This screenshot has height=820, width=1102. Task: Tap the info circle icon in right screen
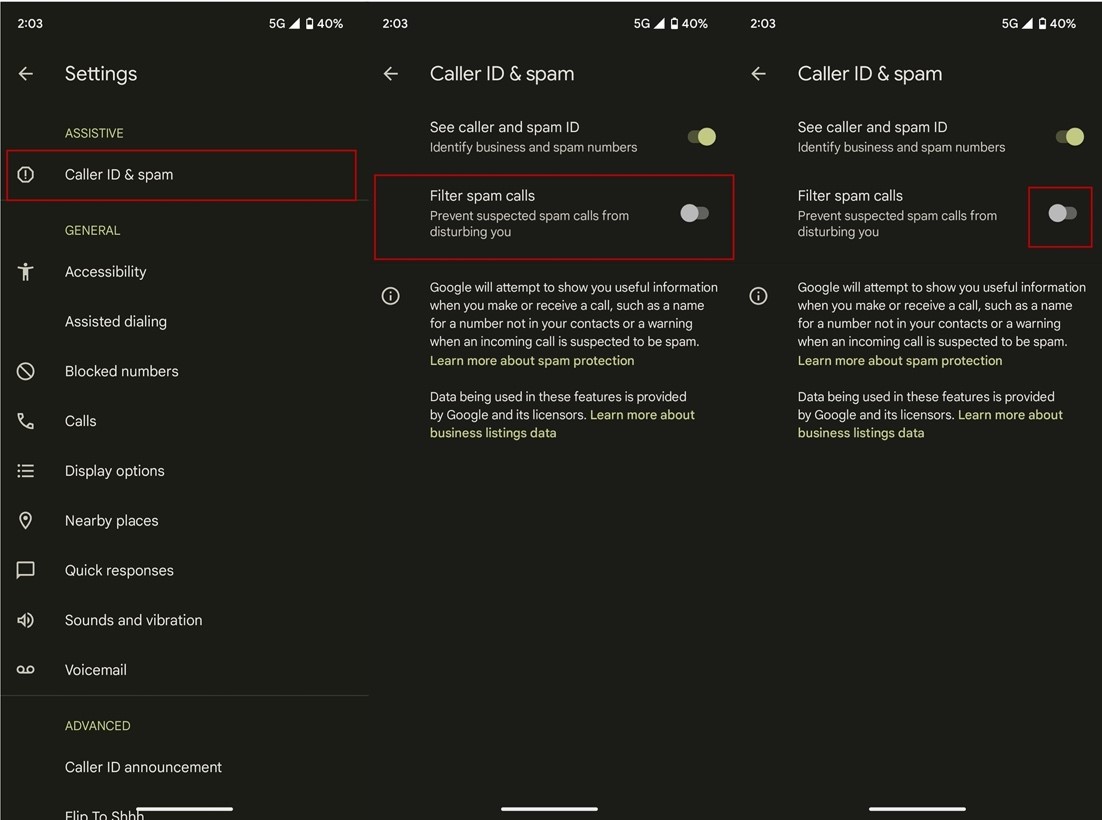pyautogui.click(x=759, y=296)
